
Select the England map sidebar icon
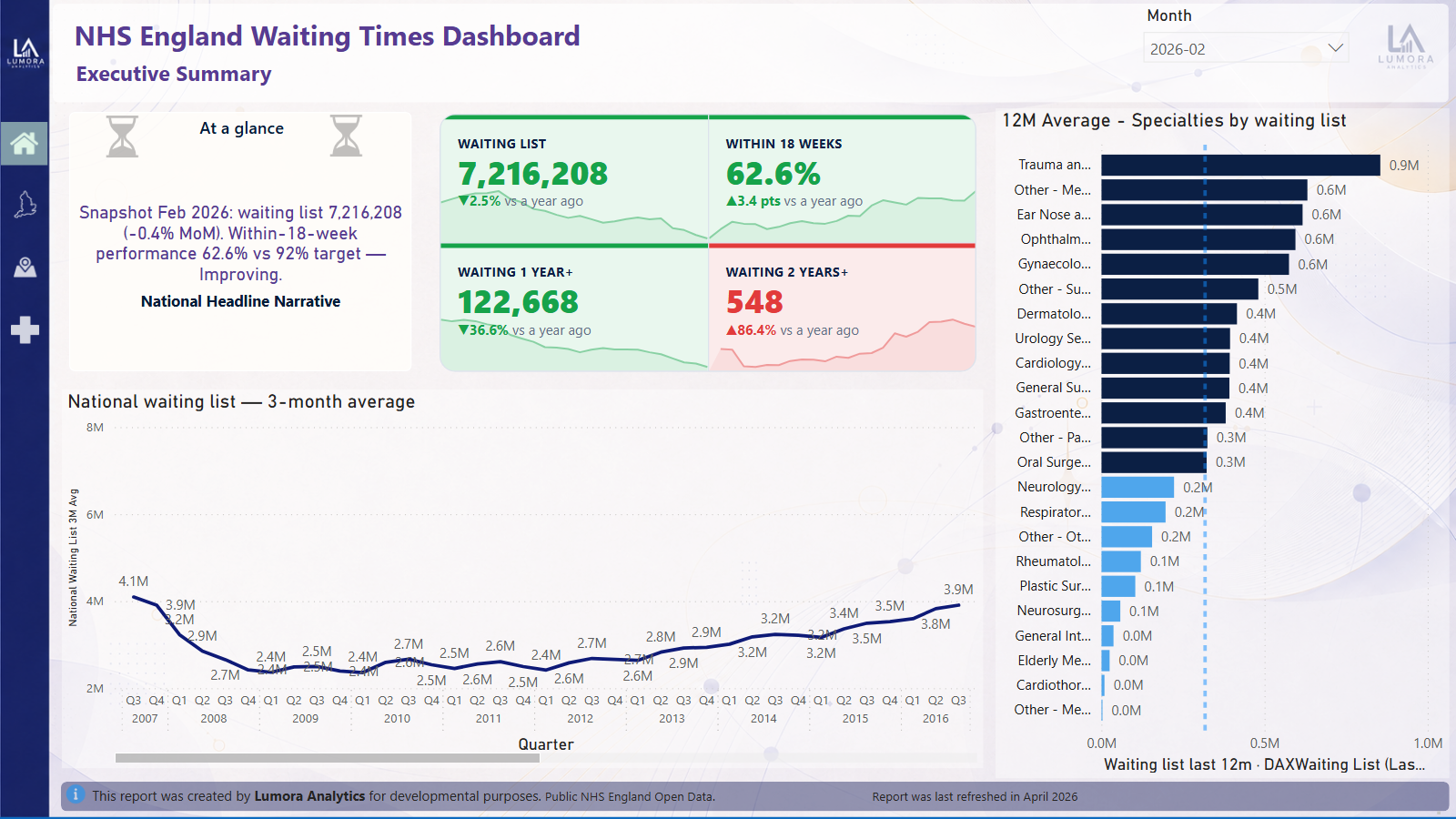(25, 205)
